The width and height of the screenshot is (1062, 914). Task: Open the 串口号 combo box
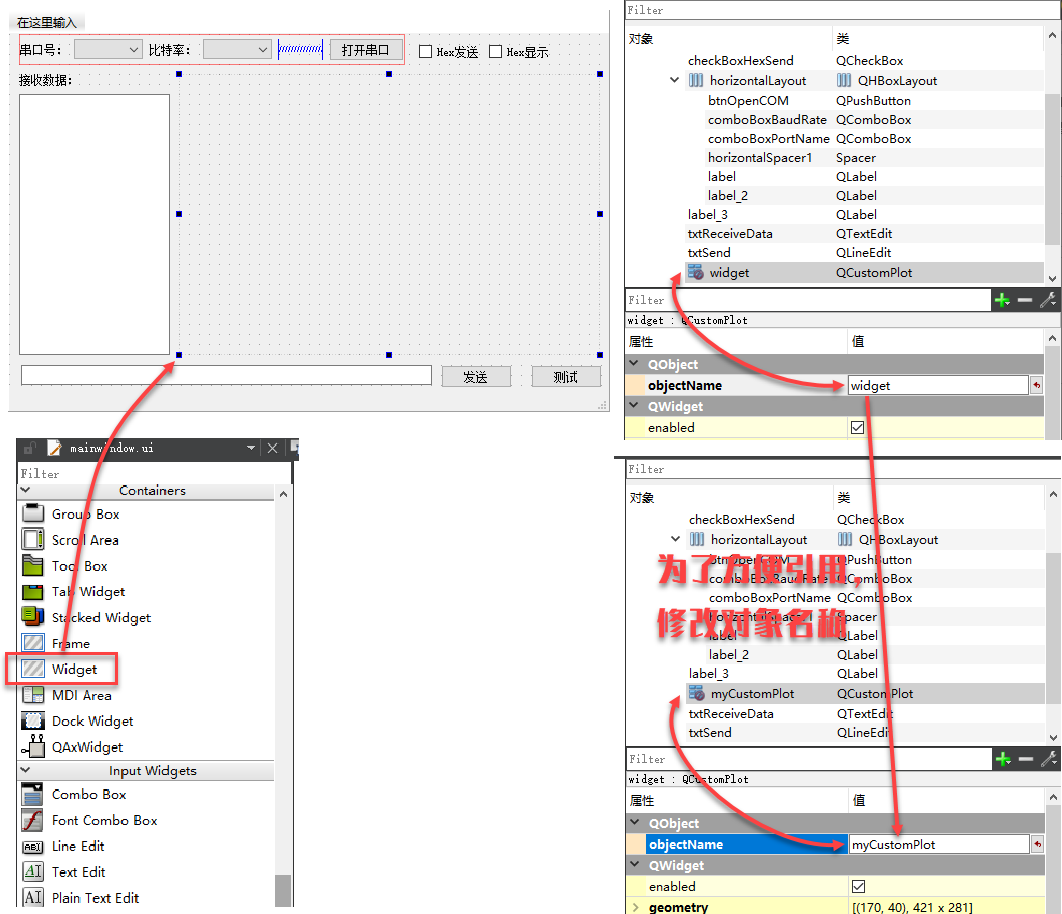click(x=109, y=49)
